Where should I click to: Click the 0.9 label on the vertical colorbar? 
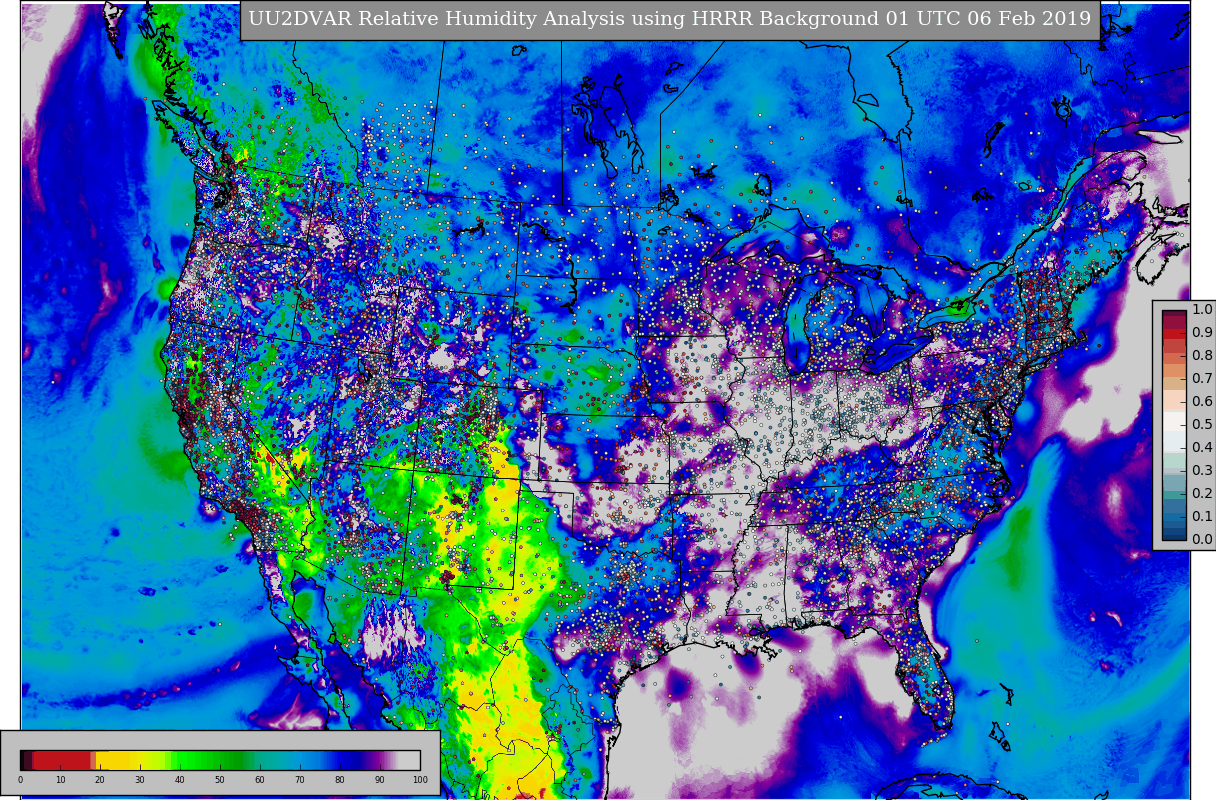[1202, 333]
